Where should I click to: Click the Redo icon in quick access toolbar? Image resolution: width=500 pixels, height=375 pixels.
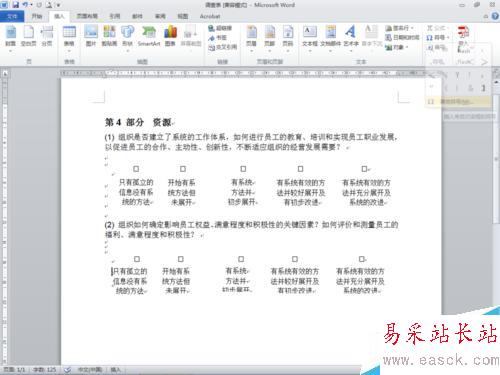click(x=39, y=5)
